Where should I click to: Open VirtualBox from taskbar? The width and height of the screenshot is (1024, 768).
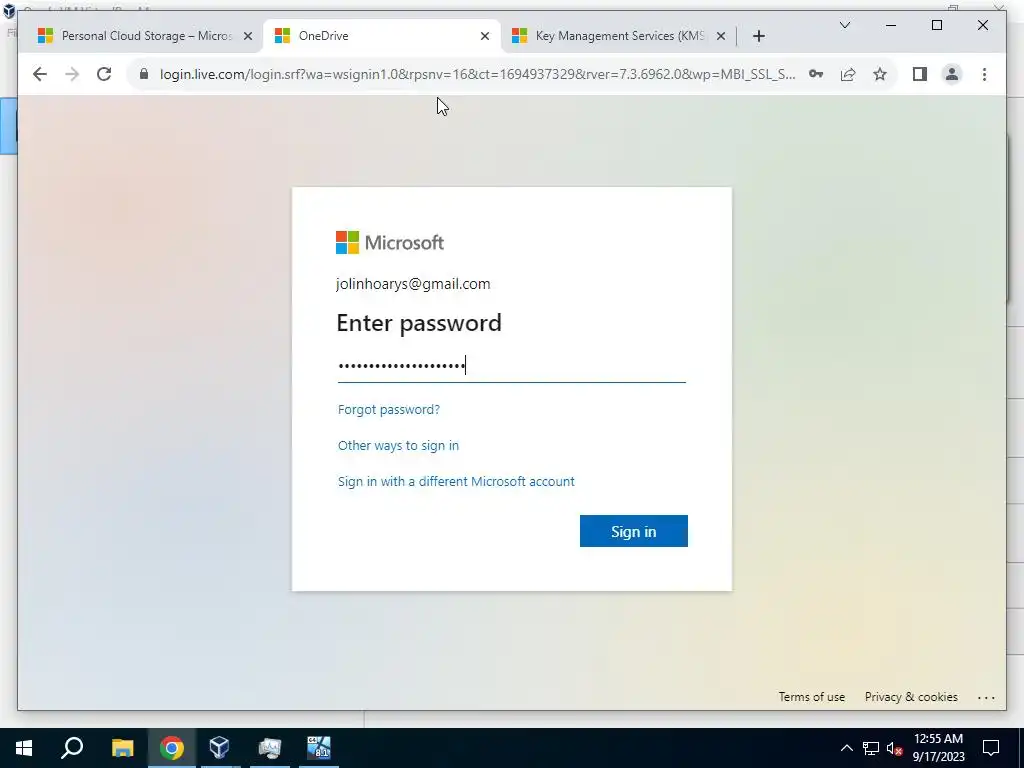pyautogui.click(x=220, y=748)
